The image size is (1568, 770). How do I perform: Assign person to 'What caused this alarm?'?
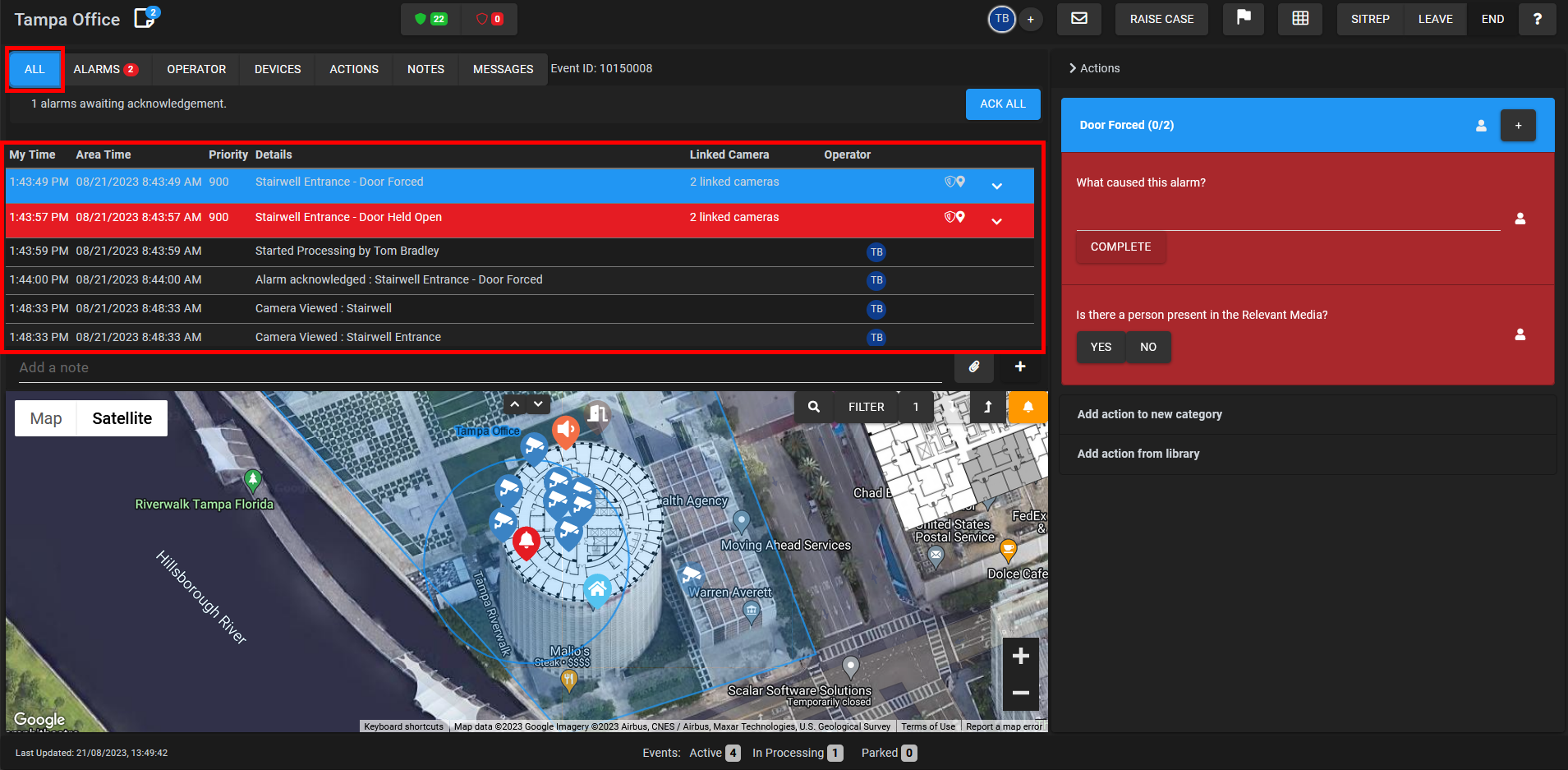click(x=1520, y=219)
